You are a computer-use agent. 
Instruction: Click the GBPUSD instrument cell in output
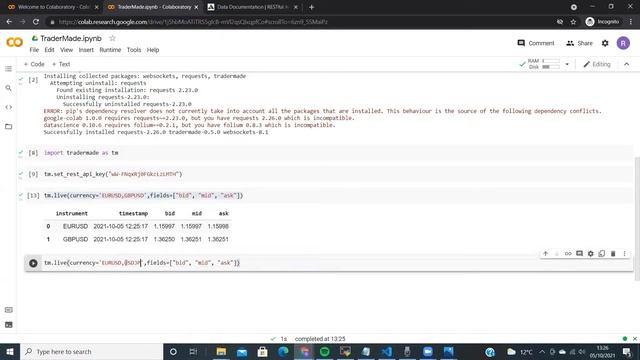[x=75, y=239]
